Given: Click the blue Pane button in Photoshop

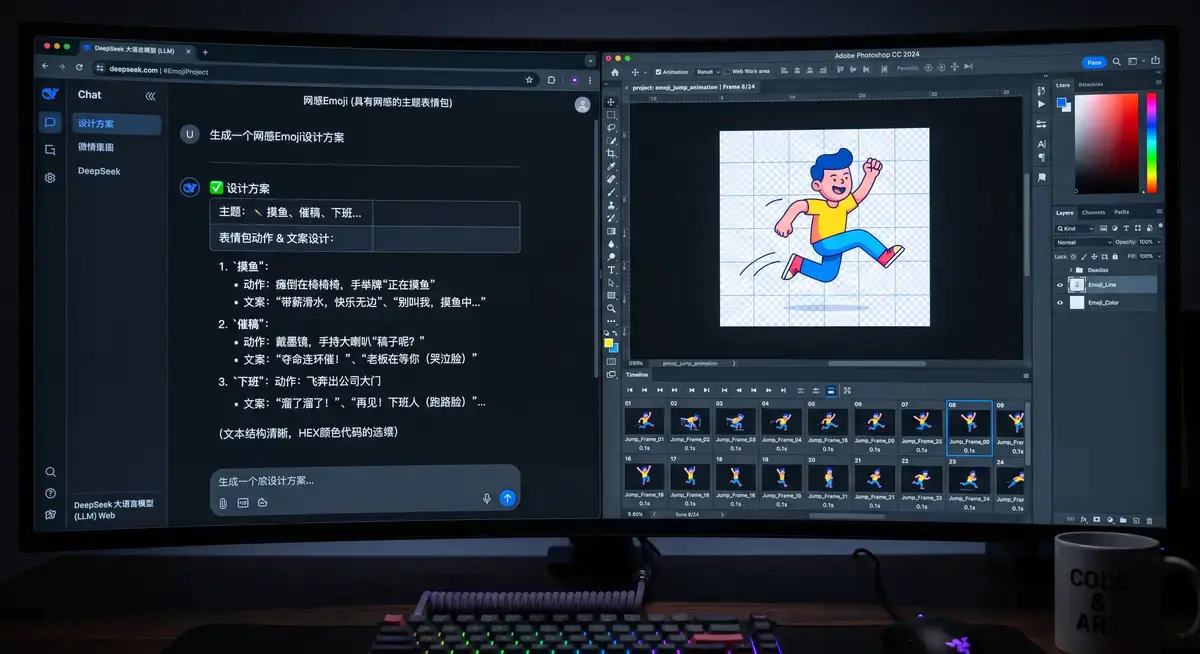Looking at the screenshot, I should (x=1094, y=62).
